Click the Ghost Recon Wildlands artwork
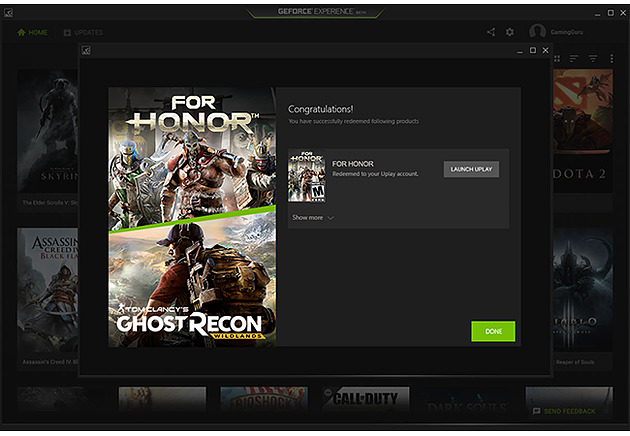Screen dimensions: 630x436 click(192, 281)
